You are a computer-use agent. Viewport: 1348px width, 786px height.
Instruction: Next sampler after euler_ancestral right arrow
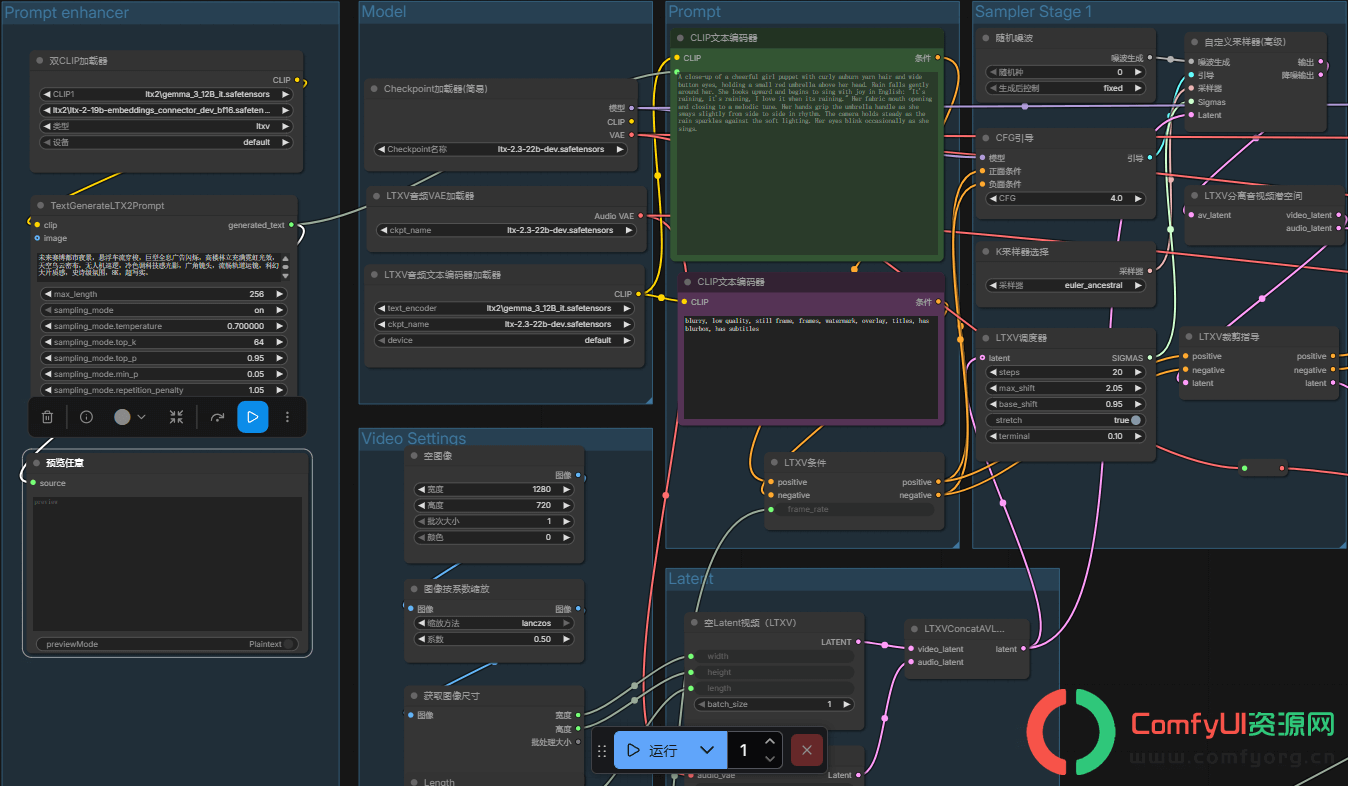pos(1140,285)
